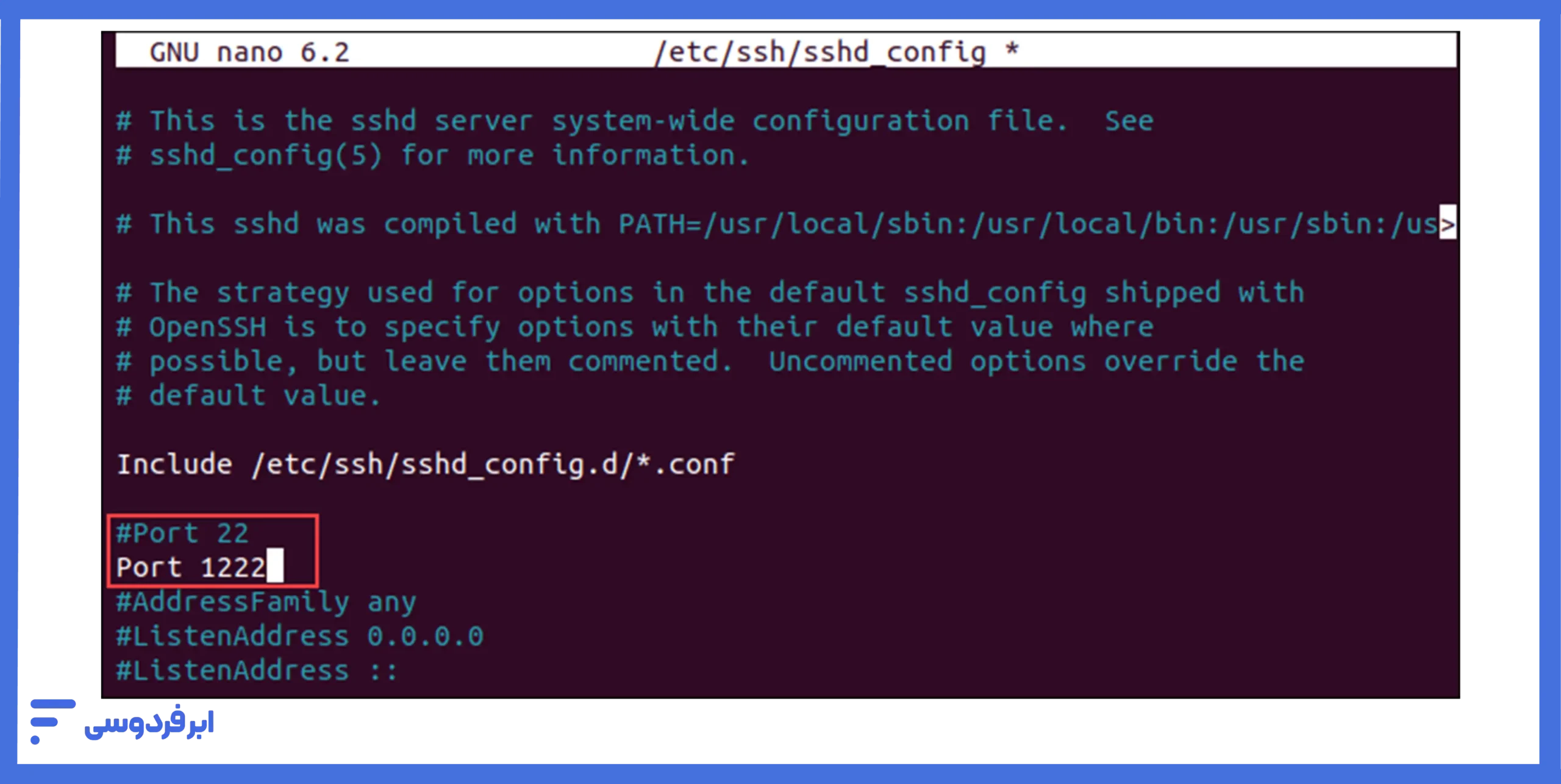
Task: Click the Persian brand name text
Action: (x=149, y=724)
